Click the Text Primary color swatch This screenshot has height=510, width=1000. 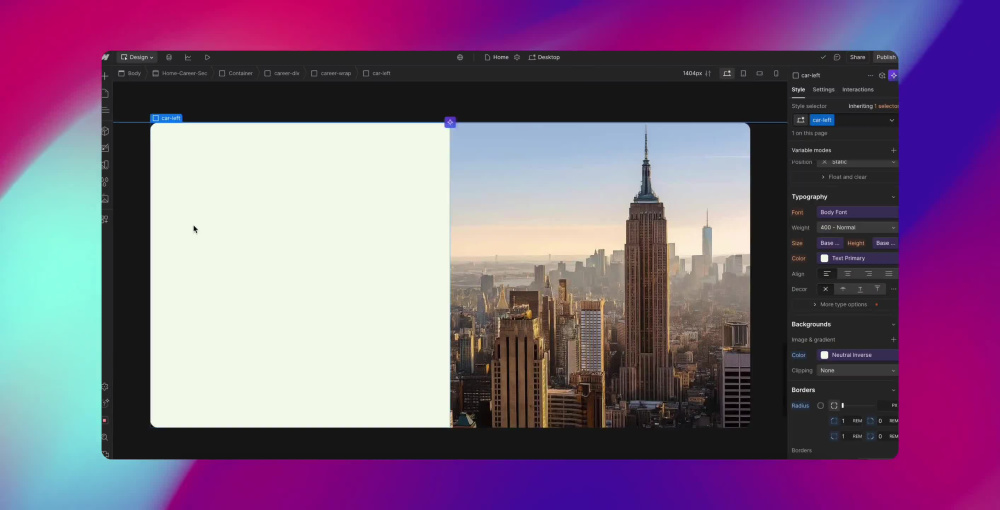tap(825, 258)
